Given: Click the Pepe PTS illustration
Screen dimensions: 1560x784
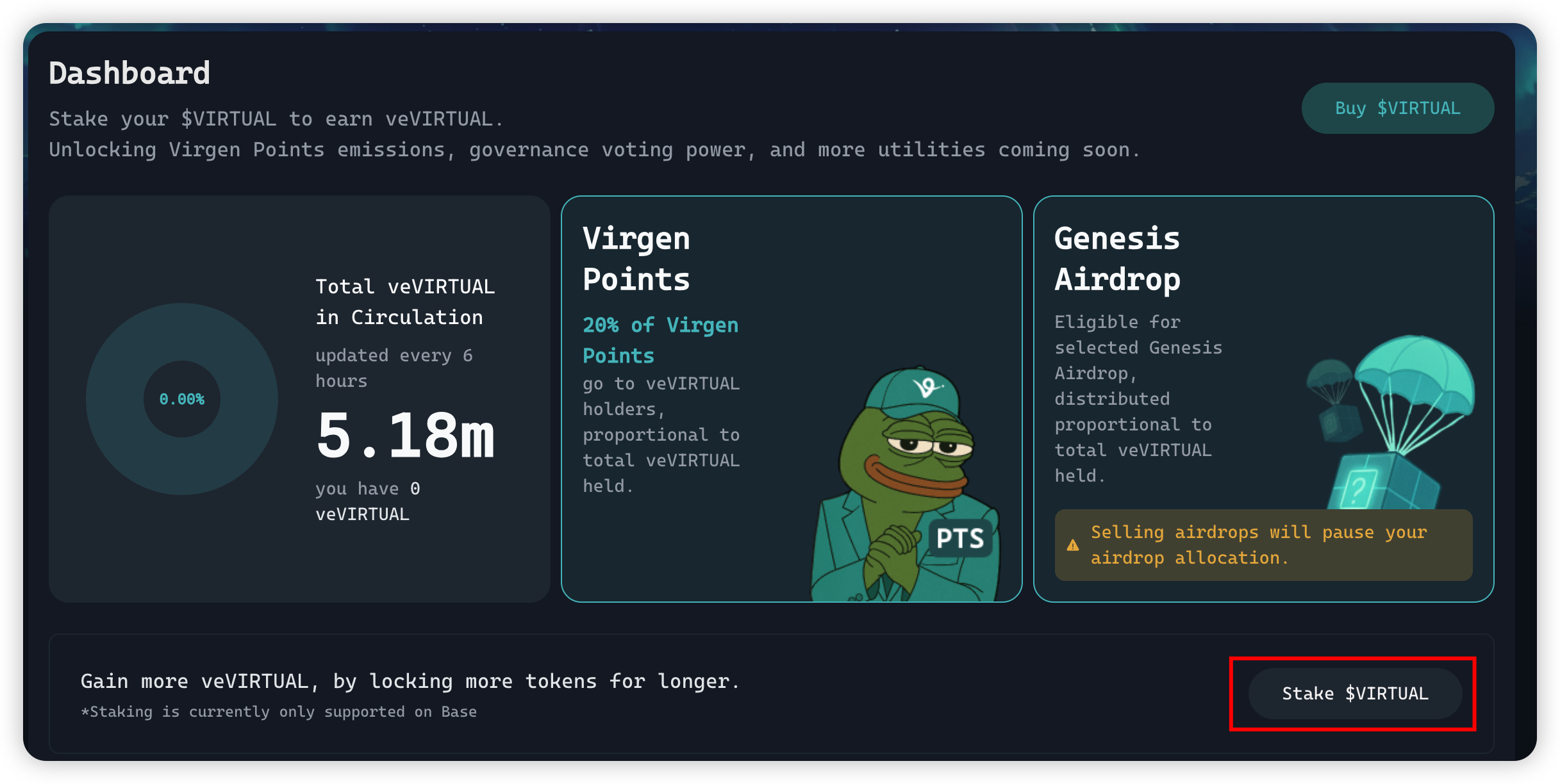Looking at the screenshot, I should [x=906, y=484].
